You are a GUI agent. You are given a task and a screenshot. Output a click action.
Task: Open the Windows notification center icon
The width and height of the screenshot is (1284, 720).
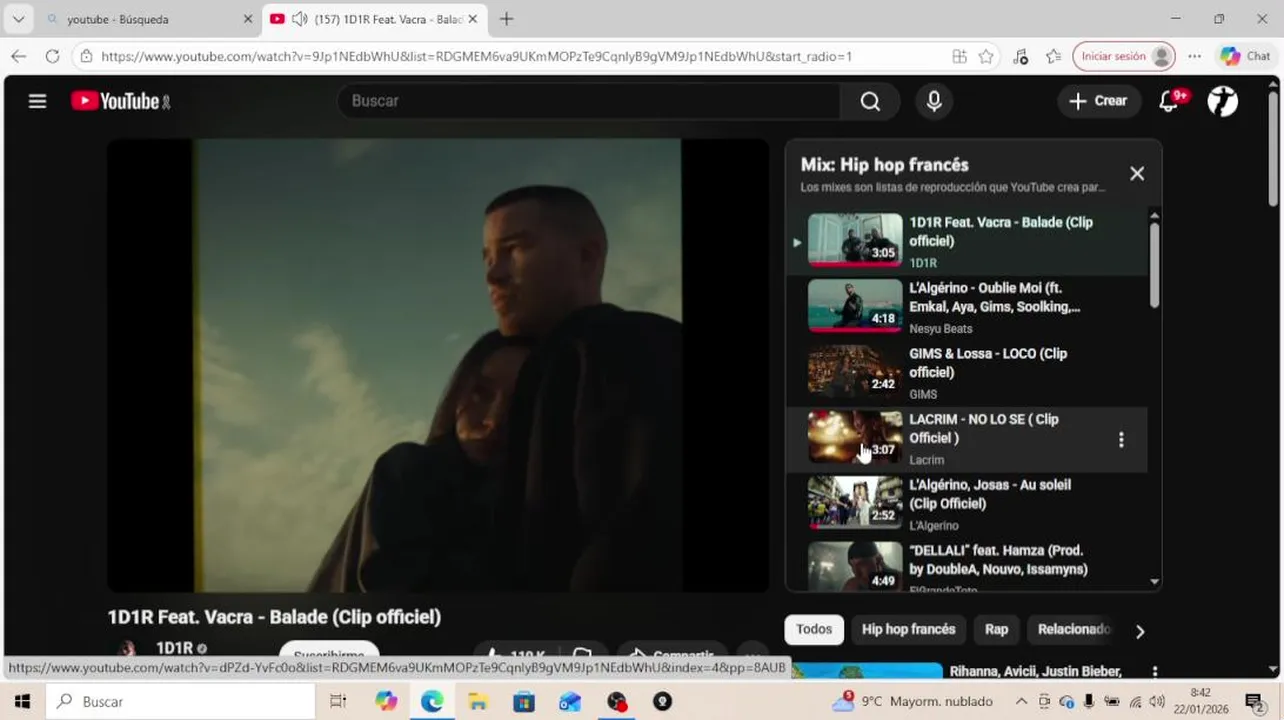pos(1254,702)
